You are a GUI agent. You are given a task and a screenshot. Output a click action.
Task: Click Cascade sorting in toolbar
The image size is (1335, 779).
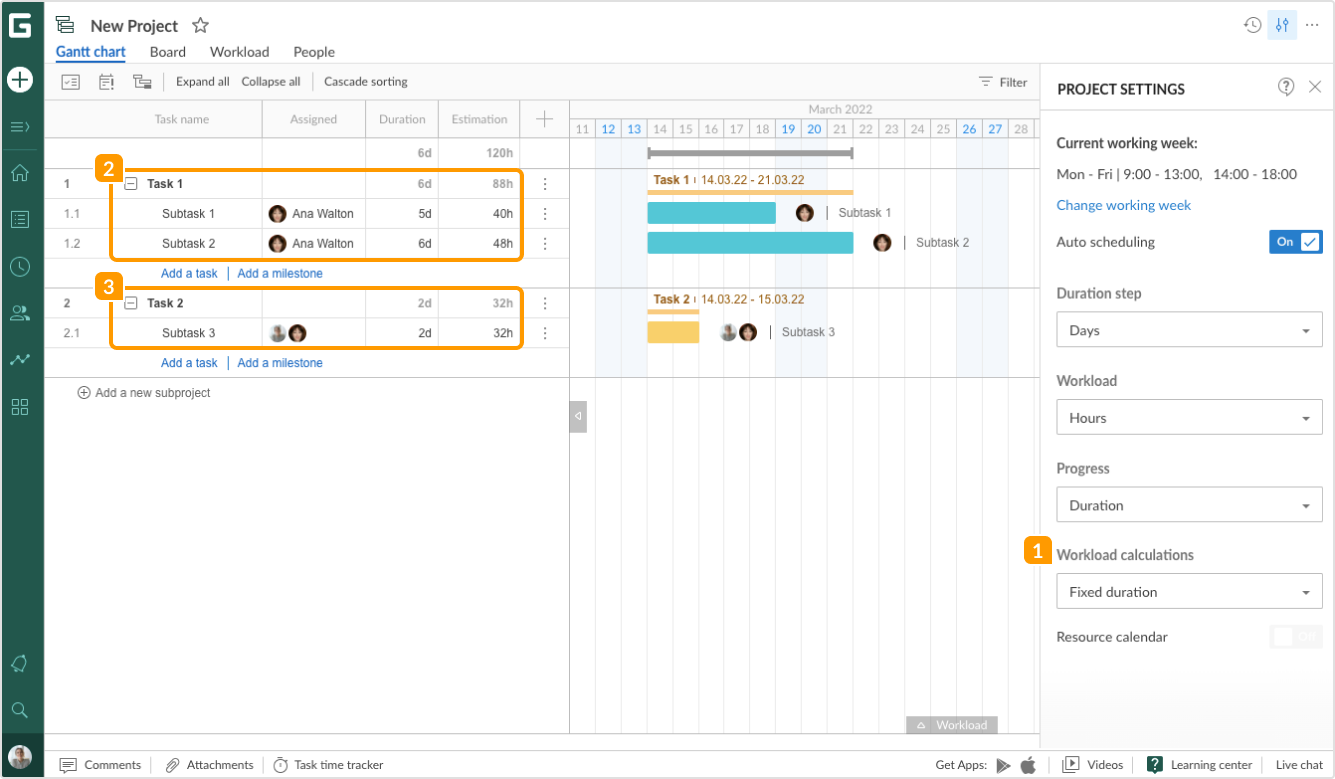(x=366, y=82)
